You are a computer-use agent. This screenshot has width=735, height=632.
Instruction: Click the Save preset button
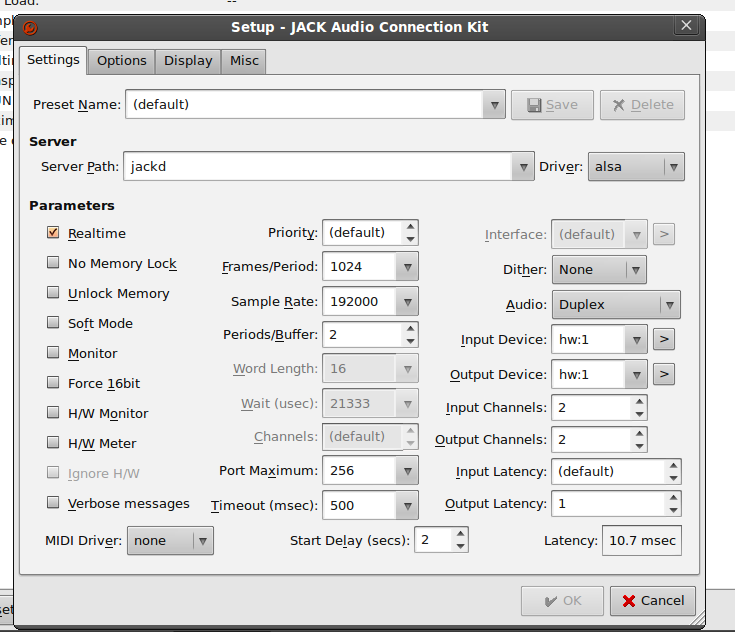click(x=552, y=105)
